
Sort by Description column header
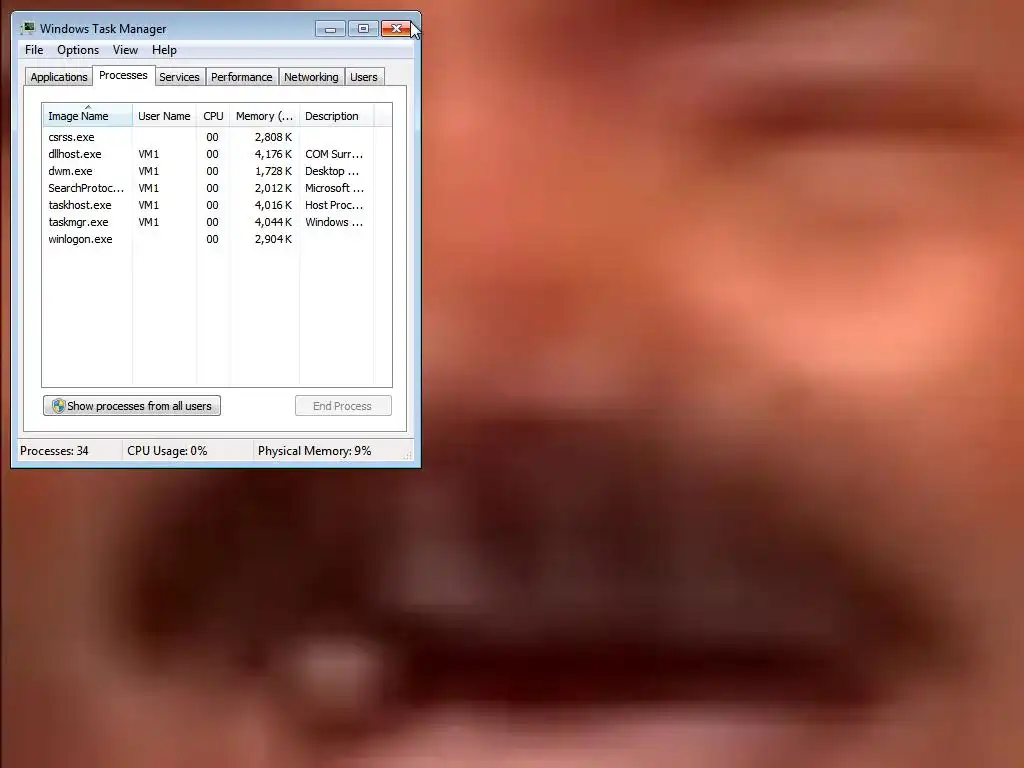point(336,116)
